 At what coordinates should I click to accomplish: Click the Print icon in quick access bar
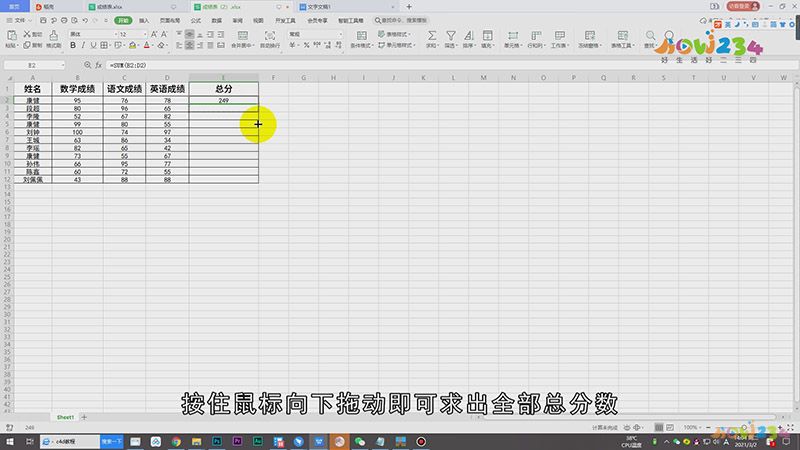point(64,20)
